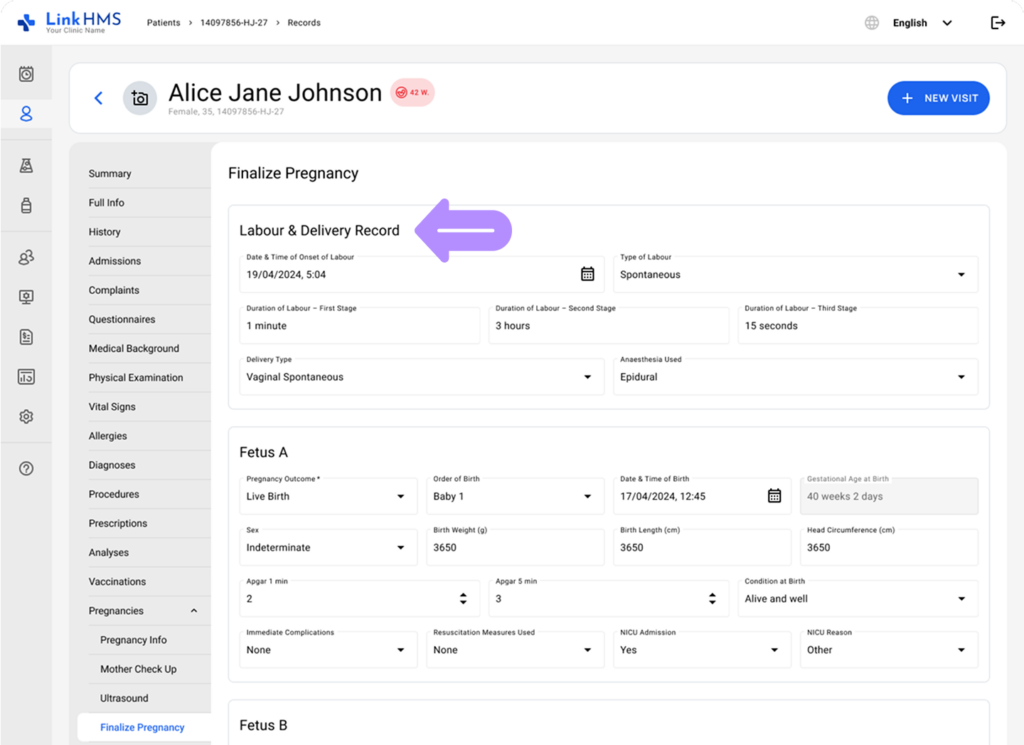This screenshot has width=1024, height=745.
Task: Open the settings gear in sidebar
Action: point(26,416)
